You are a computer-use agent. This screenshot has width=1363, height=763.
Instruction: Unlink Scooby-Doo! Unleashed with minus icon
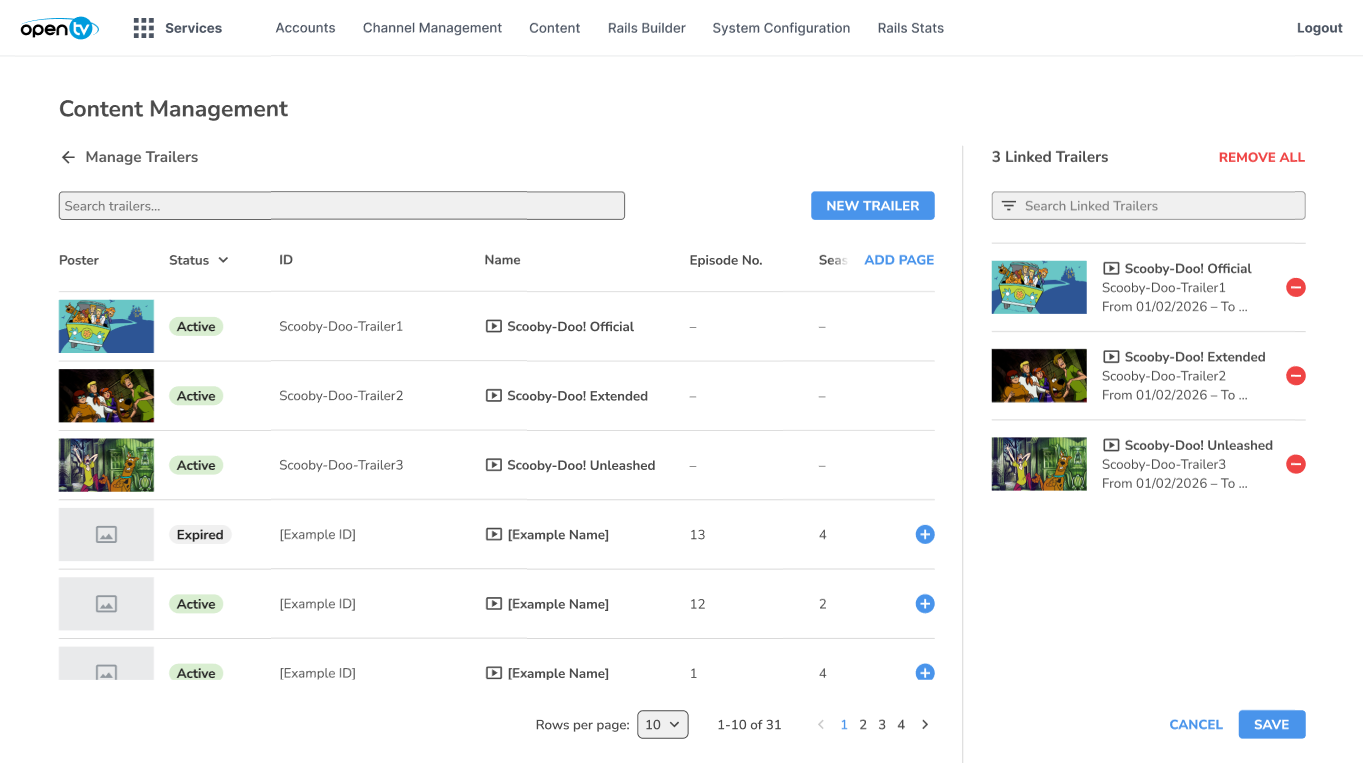(x=1295, y=464)
